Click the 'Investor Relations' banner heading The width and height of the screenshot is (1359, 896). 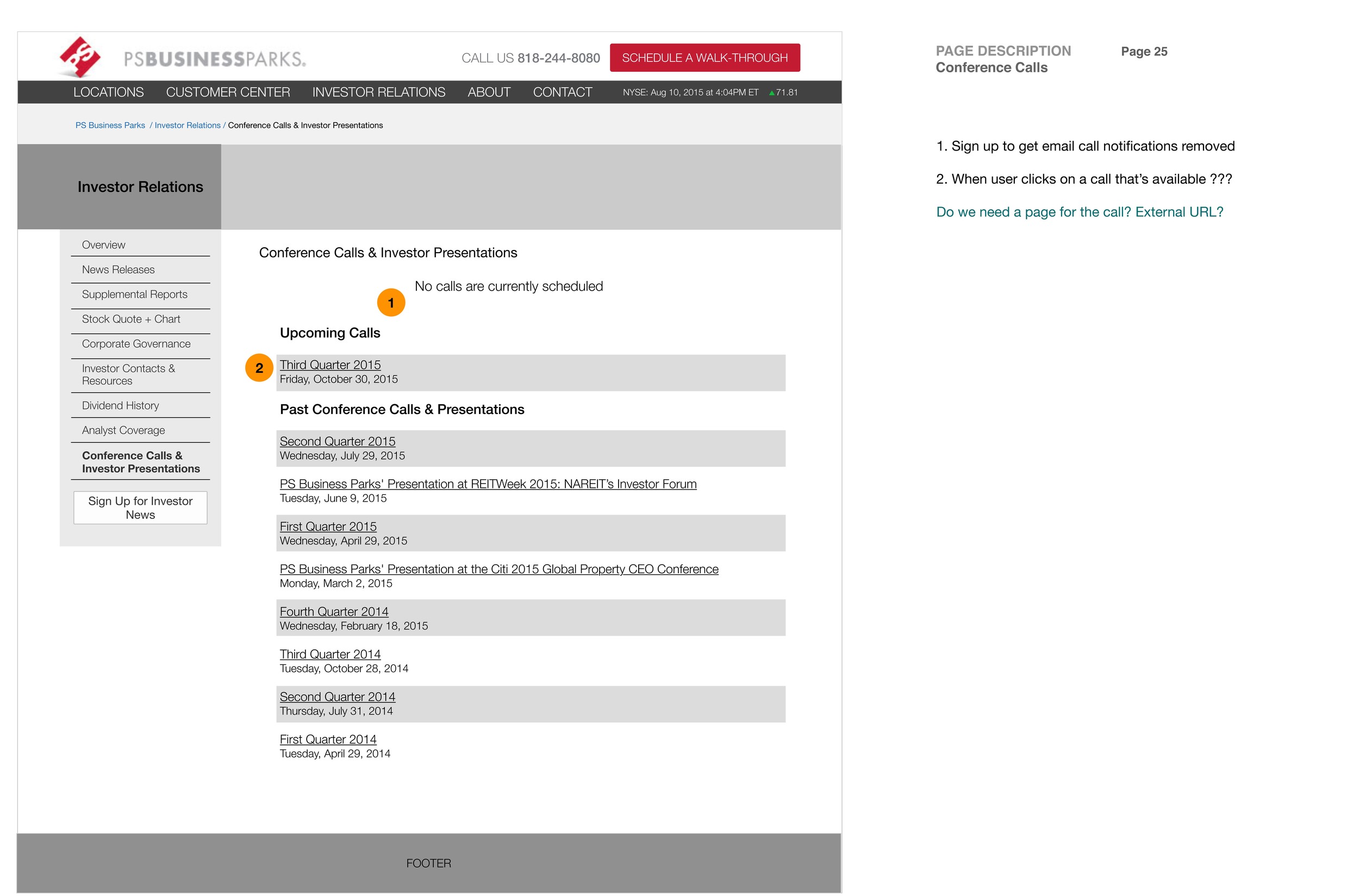coord(140,187)
